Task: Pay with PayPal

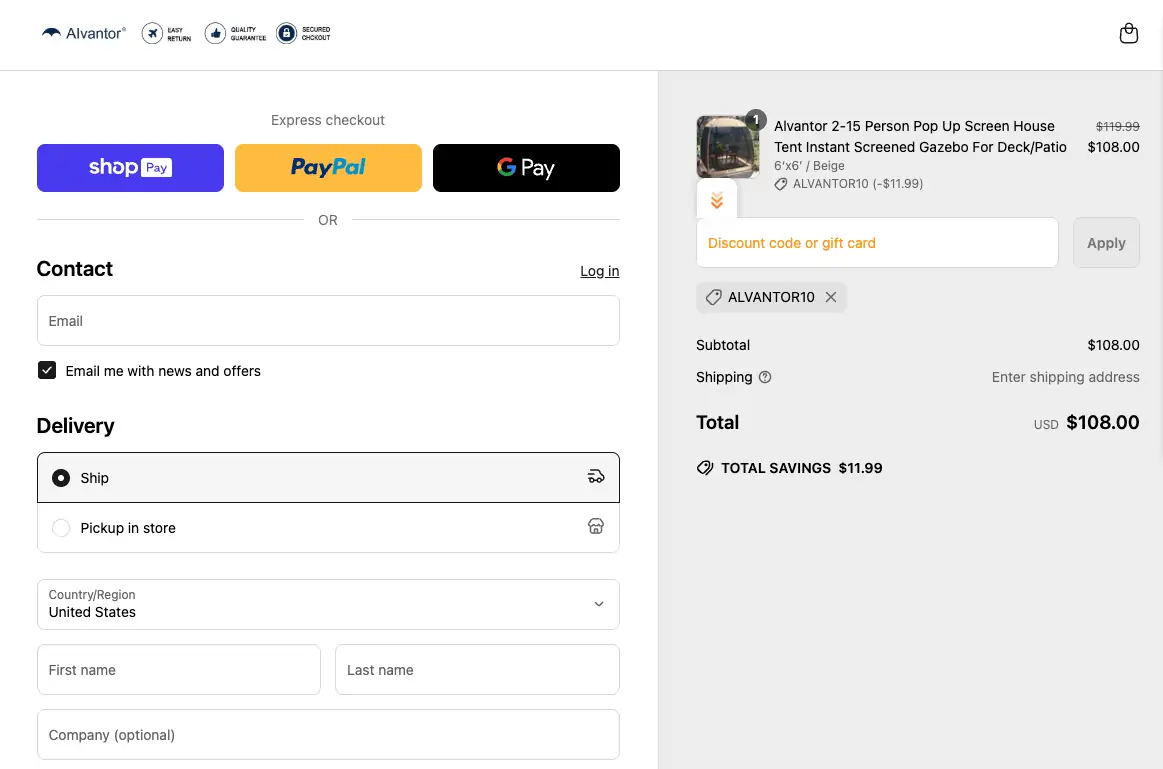Action: (x=328, y=168)
